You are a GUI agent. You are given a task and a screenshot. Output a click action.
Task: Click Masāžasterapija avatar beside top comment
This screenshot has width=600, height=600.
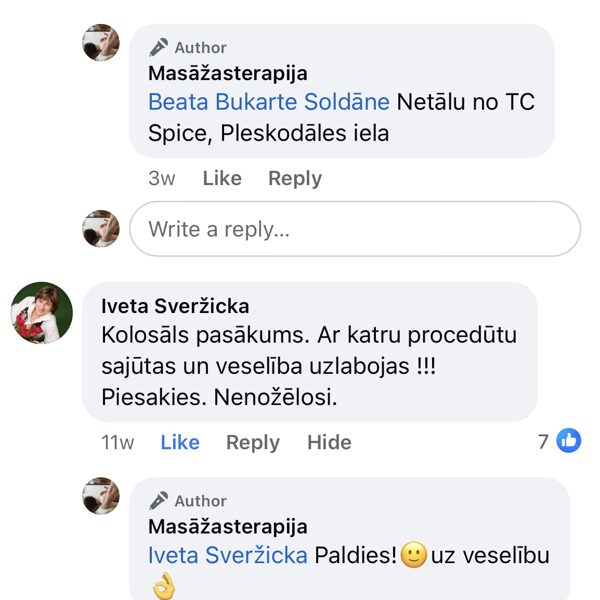(101, 43)
